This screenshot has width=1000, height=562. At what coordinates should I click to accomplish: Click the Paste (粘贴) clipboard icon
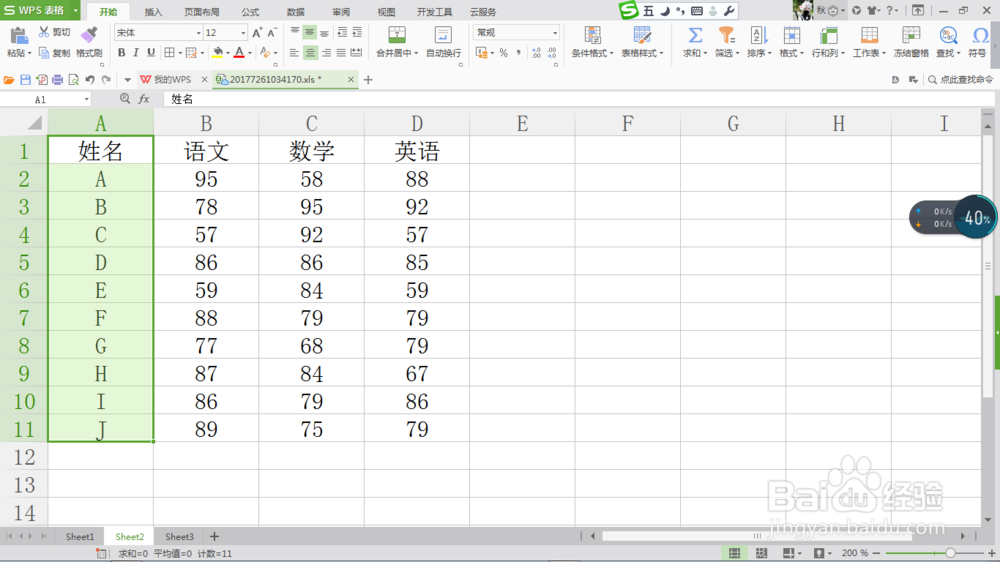(x=18, y=36)
